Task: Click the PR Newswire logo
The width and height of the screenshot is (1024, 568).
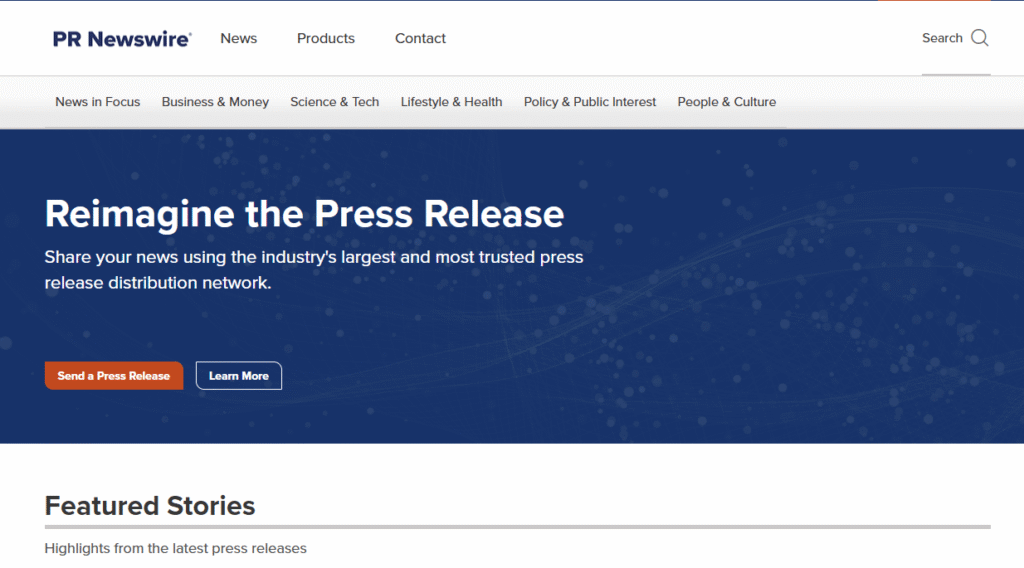Action: click(122, 39)
